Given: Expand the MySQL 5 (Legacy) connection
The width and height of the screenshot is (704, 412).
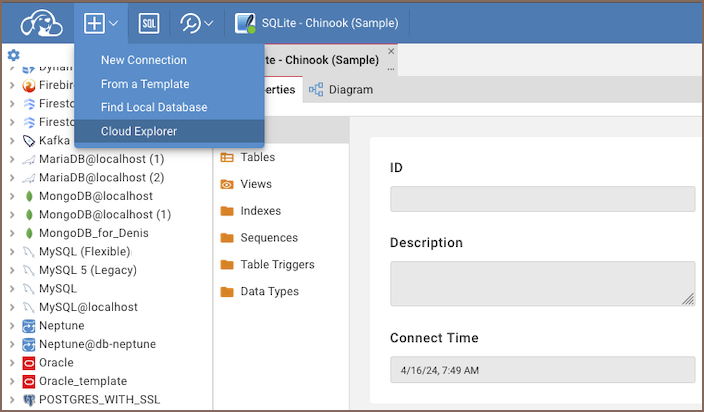Looking at the screenshot, I should click(11, 270).
